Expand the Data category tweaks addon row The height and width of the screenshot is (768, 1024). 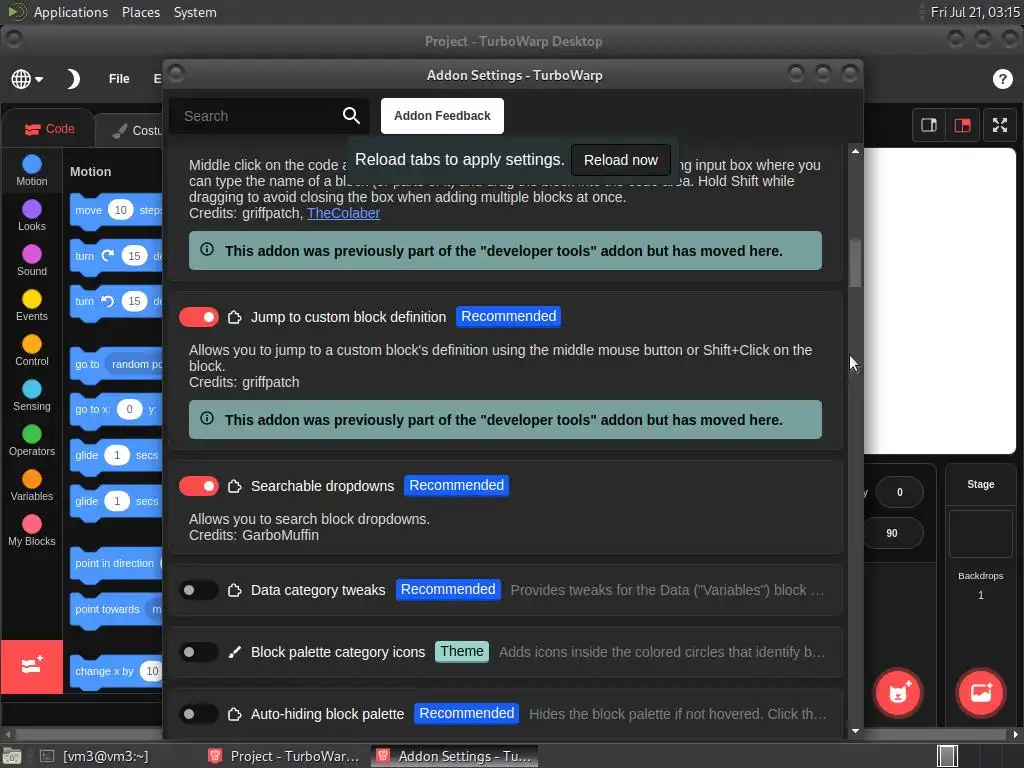[x=506, y=590]
